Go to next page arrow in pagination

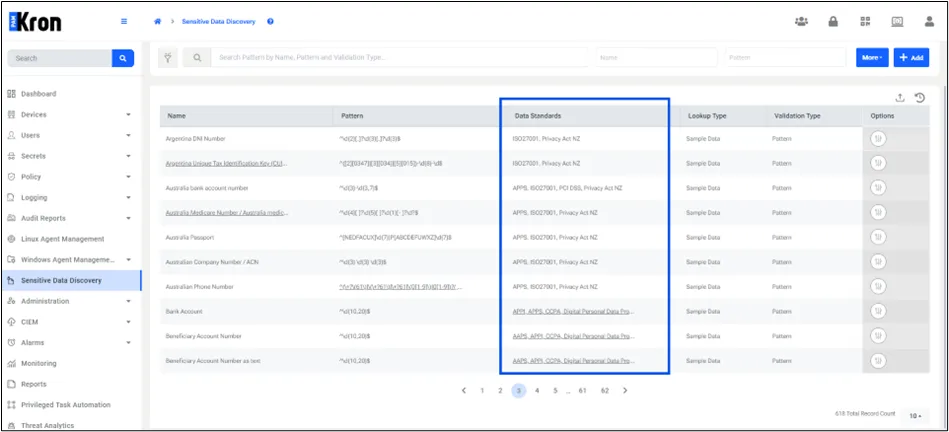[625, 391]
